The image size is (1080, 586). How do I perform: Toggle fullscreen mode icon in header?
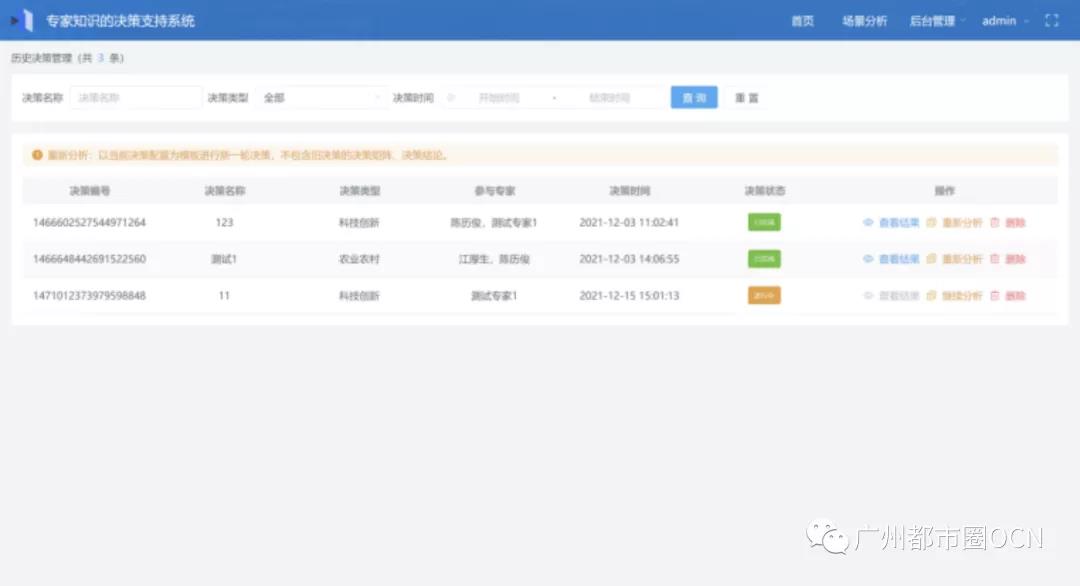click(x=1051, y=21)
